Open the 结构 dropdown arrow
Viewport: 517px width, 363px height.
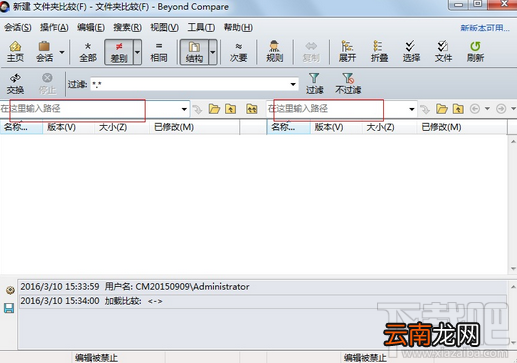point(213,52)
